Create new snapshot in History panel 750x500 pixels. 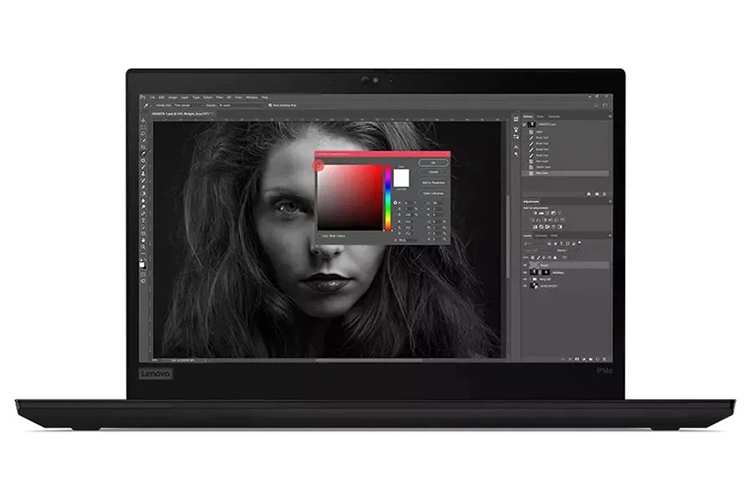[x=597, y=194]
